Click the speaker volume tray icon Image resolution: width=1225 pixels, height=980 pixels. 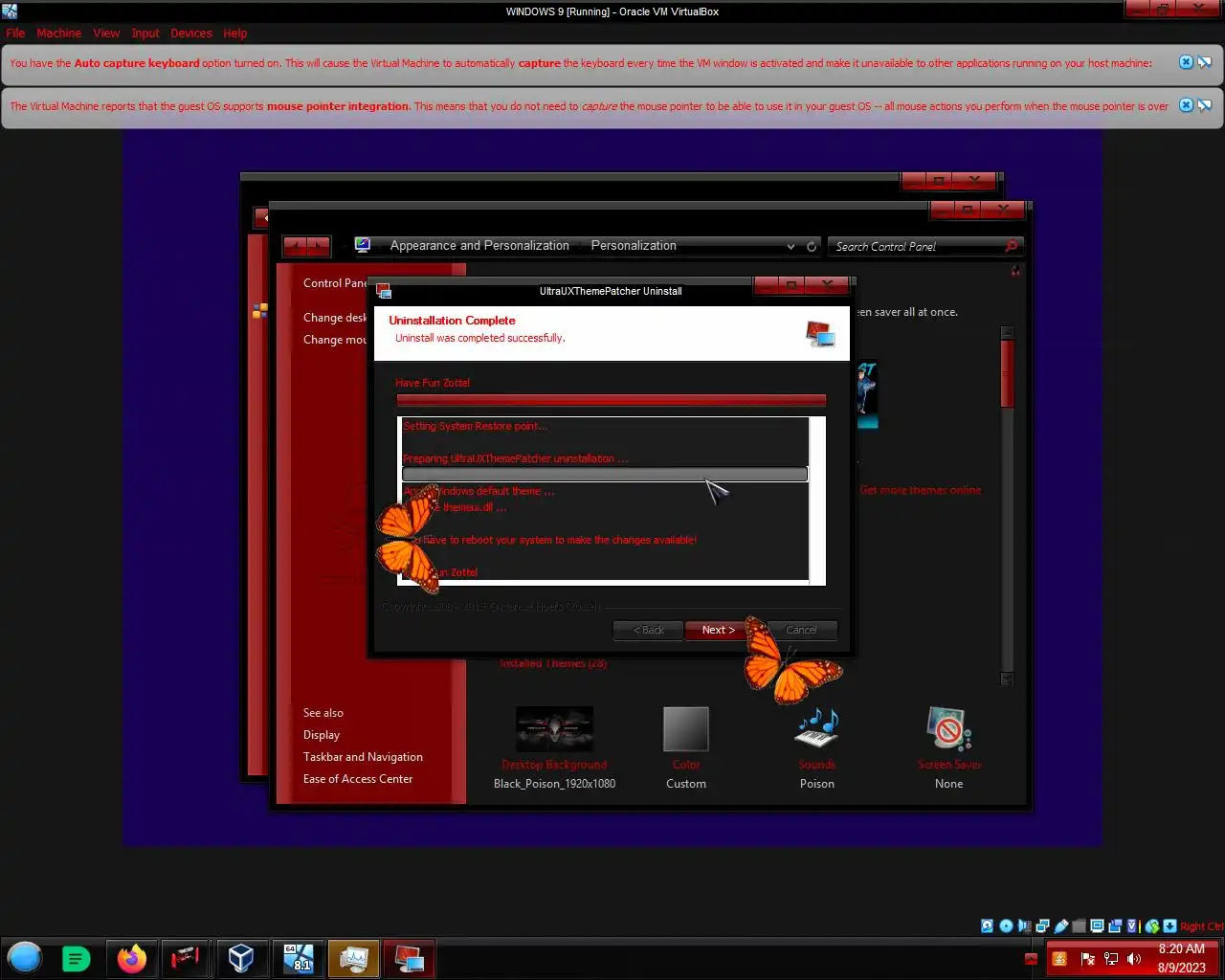pos(1134,958)
